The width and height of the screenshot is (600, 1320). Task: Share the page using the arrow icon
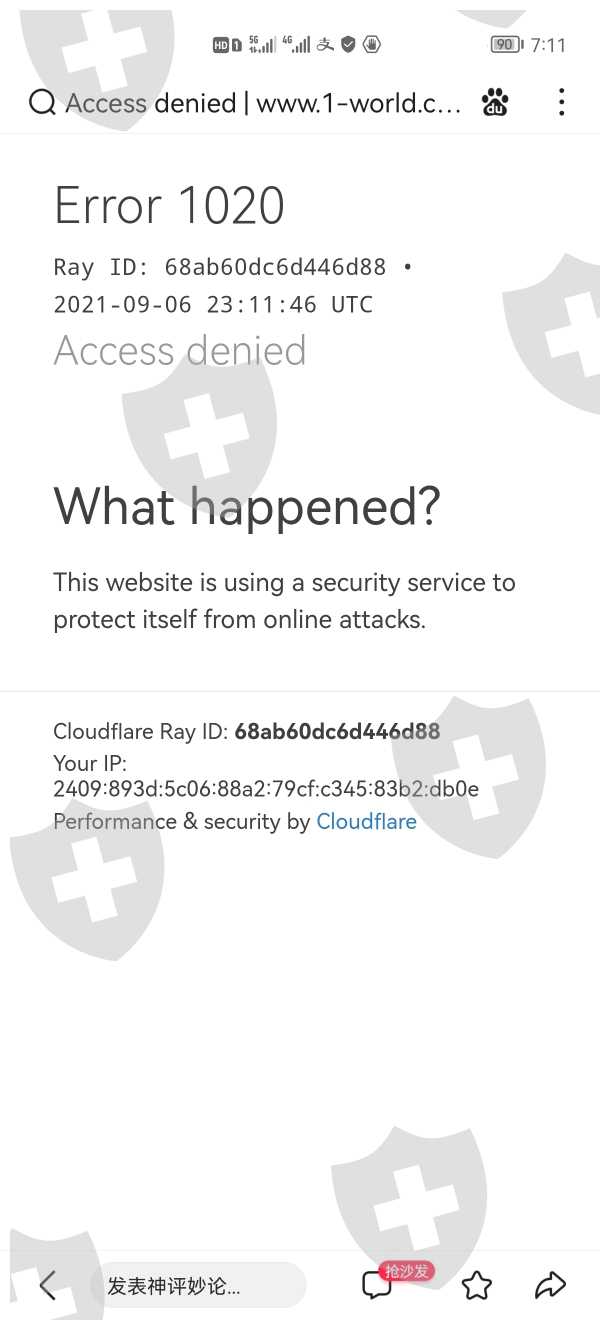pyautogui.click(x=550, y=1285)
